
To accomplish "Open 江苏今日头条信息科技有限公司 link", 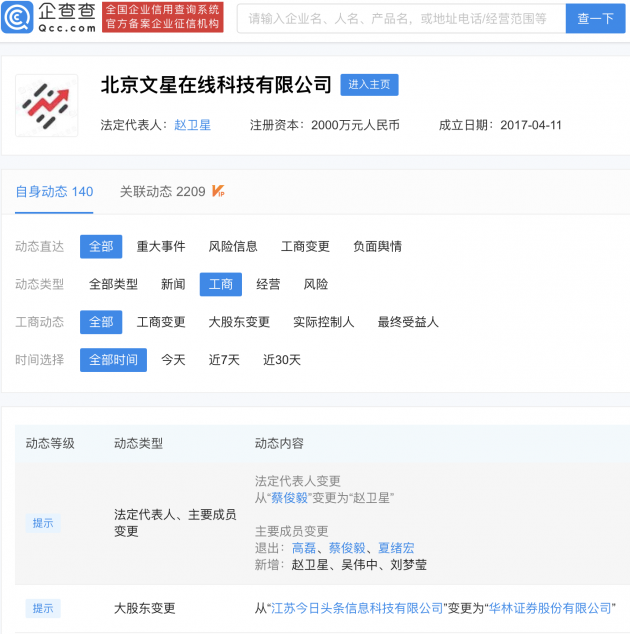I will tap(357, 608).
